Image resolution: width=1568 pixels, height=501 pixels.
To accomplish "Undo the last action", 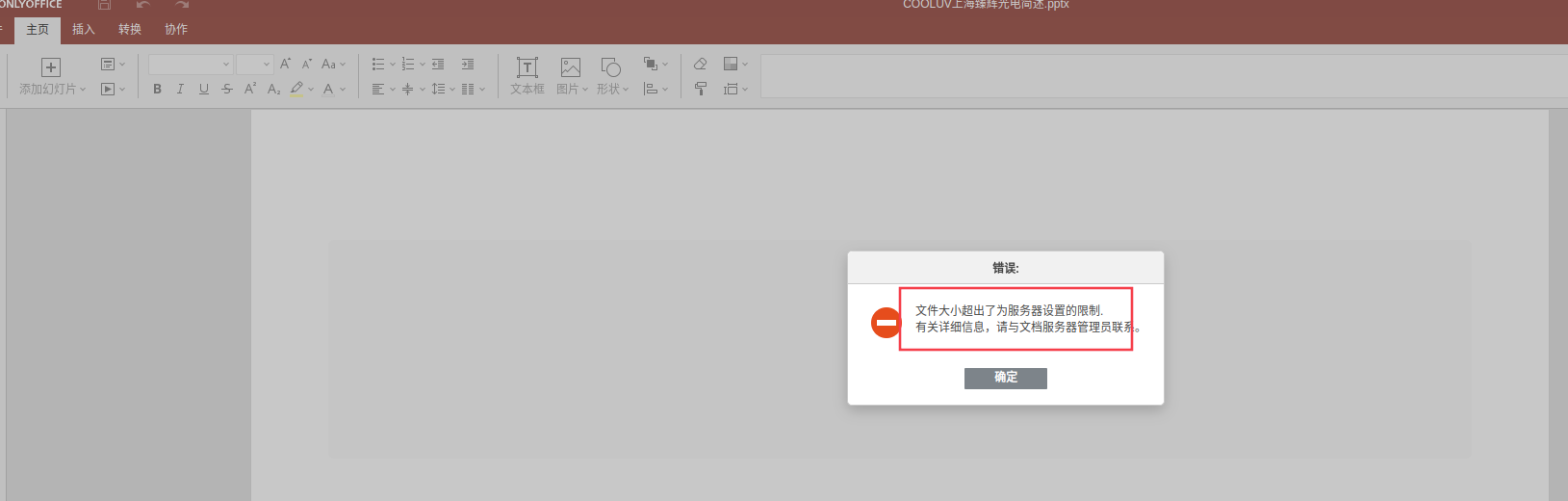I will point(143,5).
